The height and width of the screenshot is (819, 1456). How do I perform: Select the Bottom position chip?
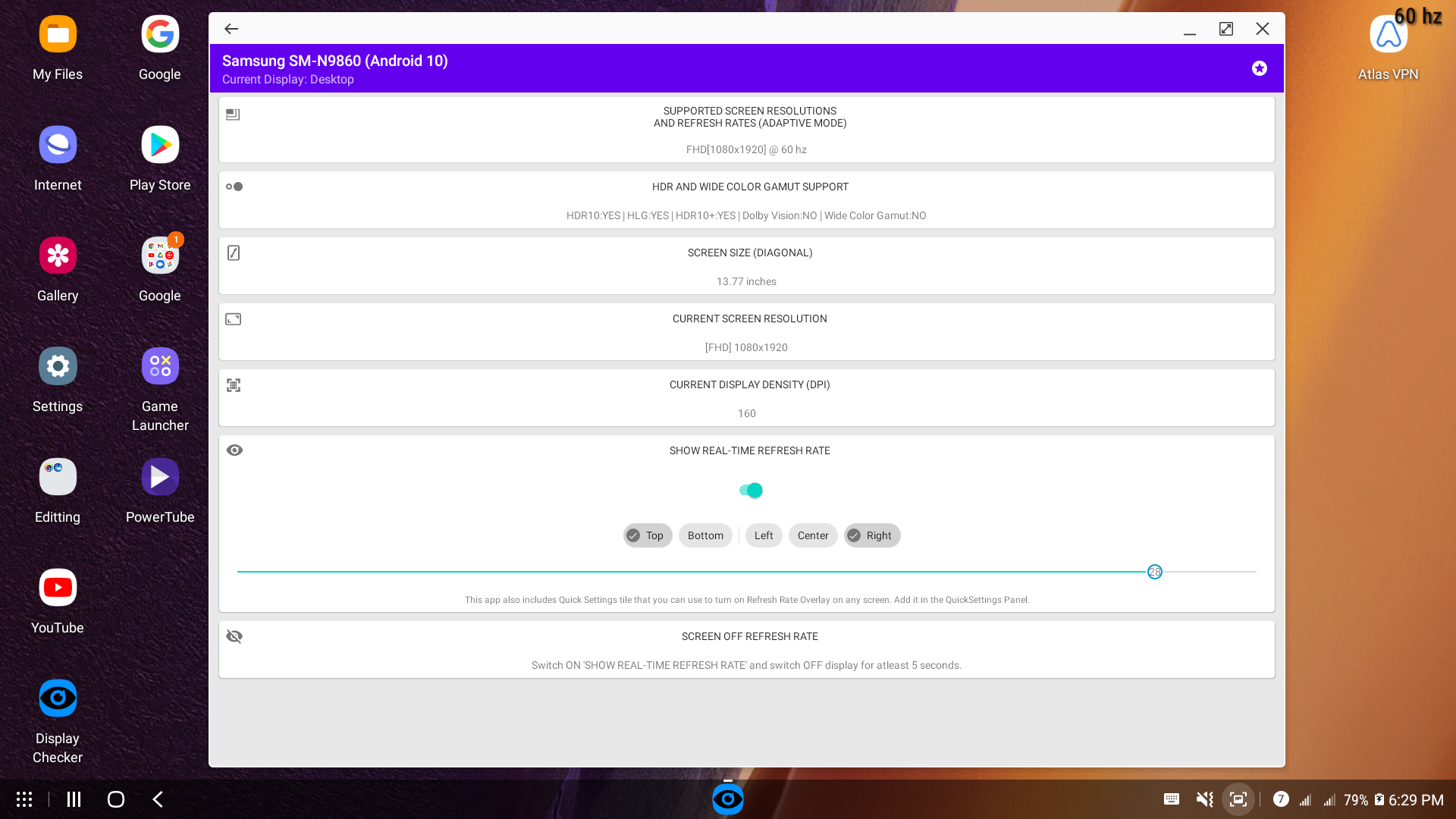coord(705,535)
